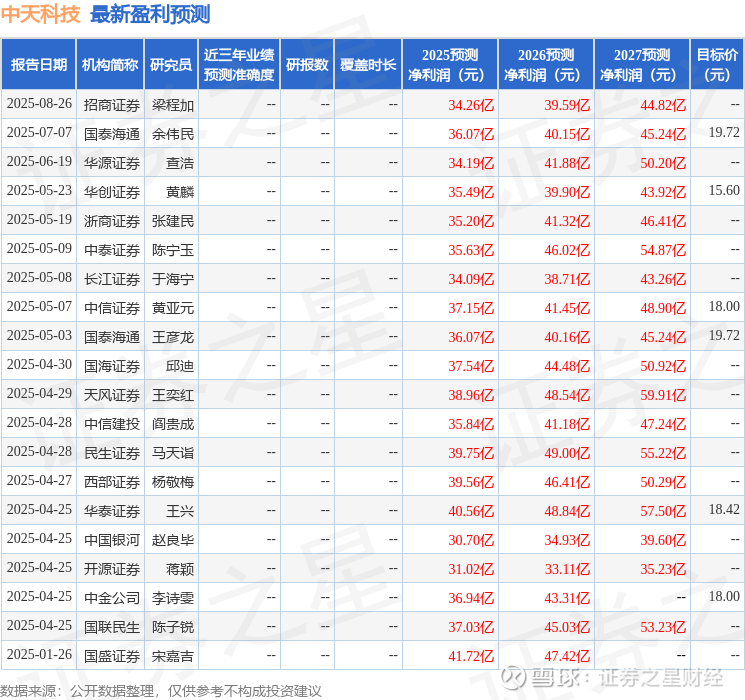Image resolution: width=745 pixels, height=700 pixels.
Task: Select 招商证券 institution cell
Action: pos(112,105)
